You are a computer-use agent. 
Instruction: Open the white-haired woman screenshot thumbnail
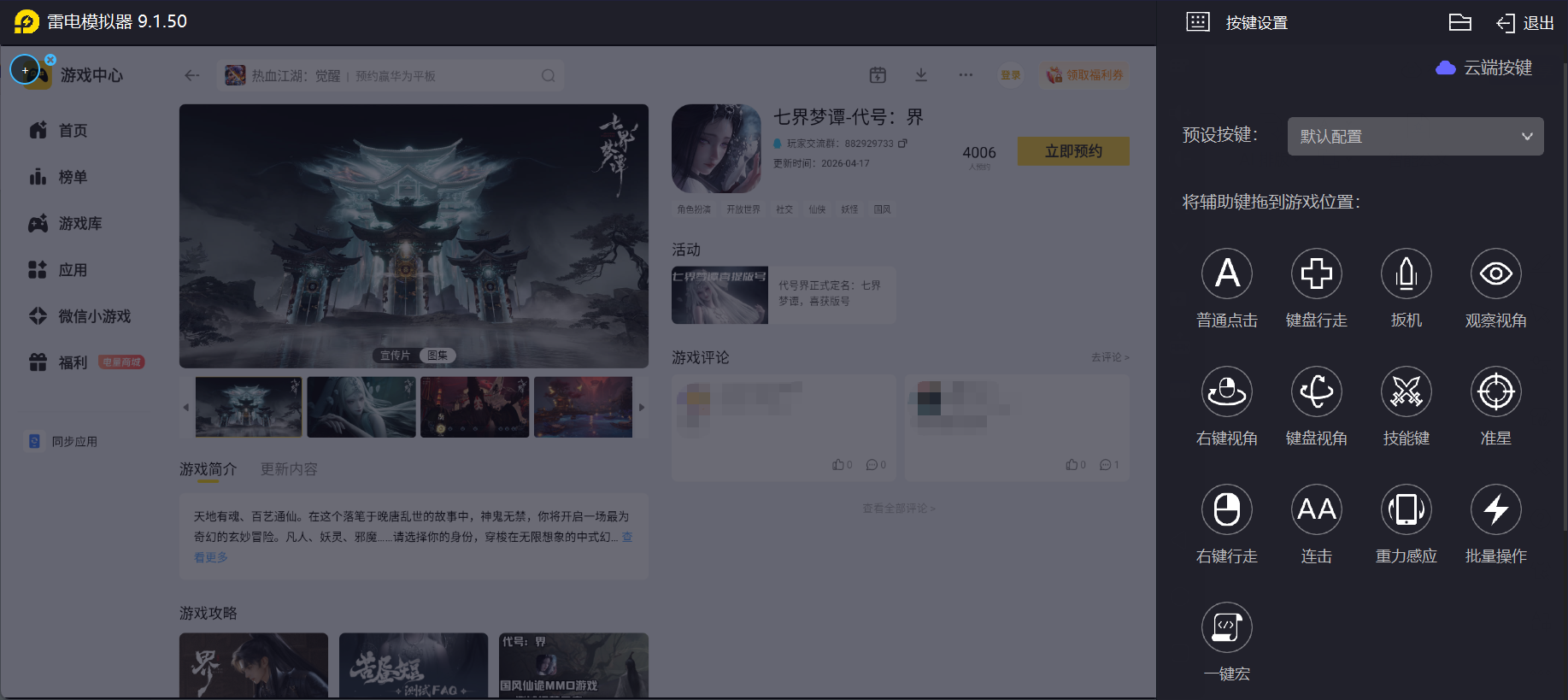tap(361, 407)
